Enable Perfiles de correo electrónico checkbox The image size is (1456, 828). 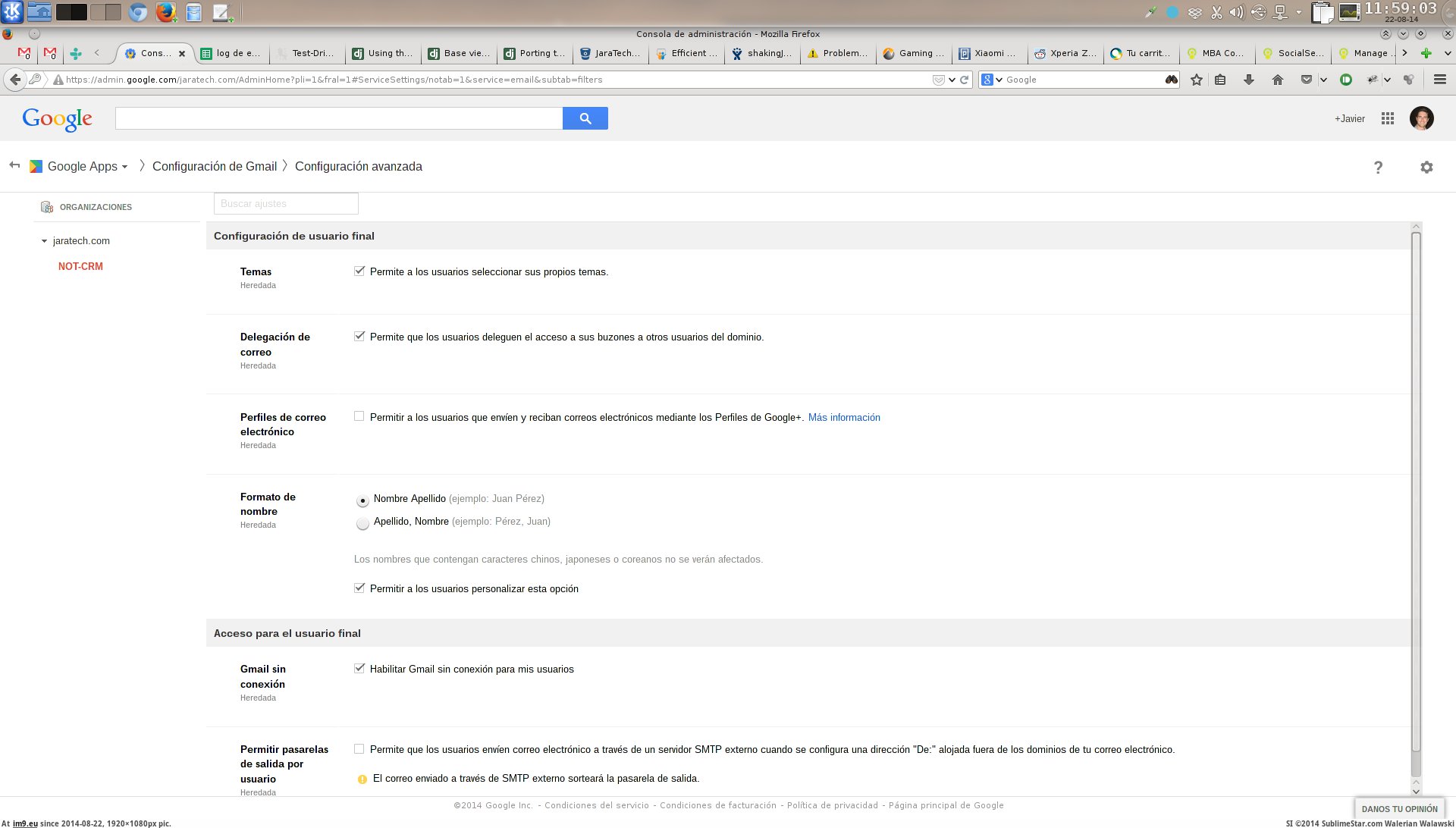359,416
